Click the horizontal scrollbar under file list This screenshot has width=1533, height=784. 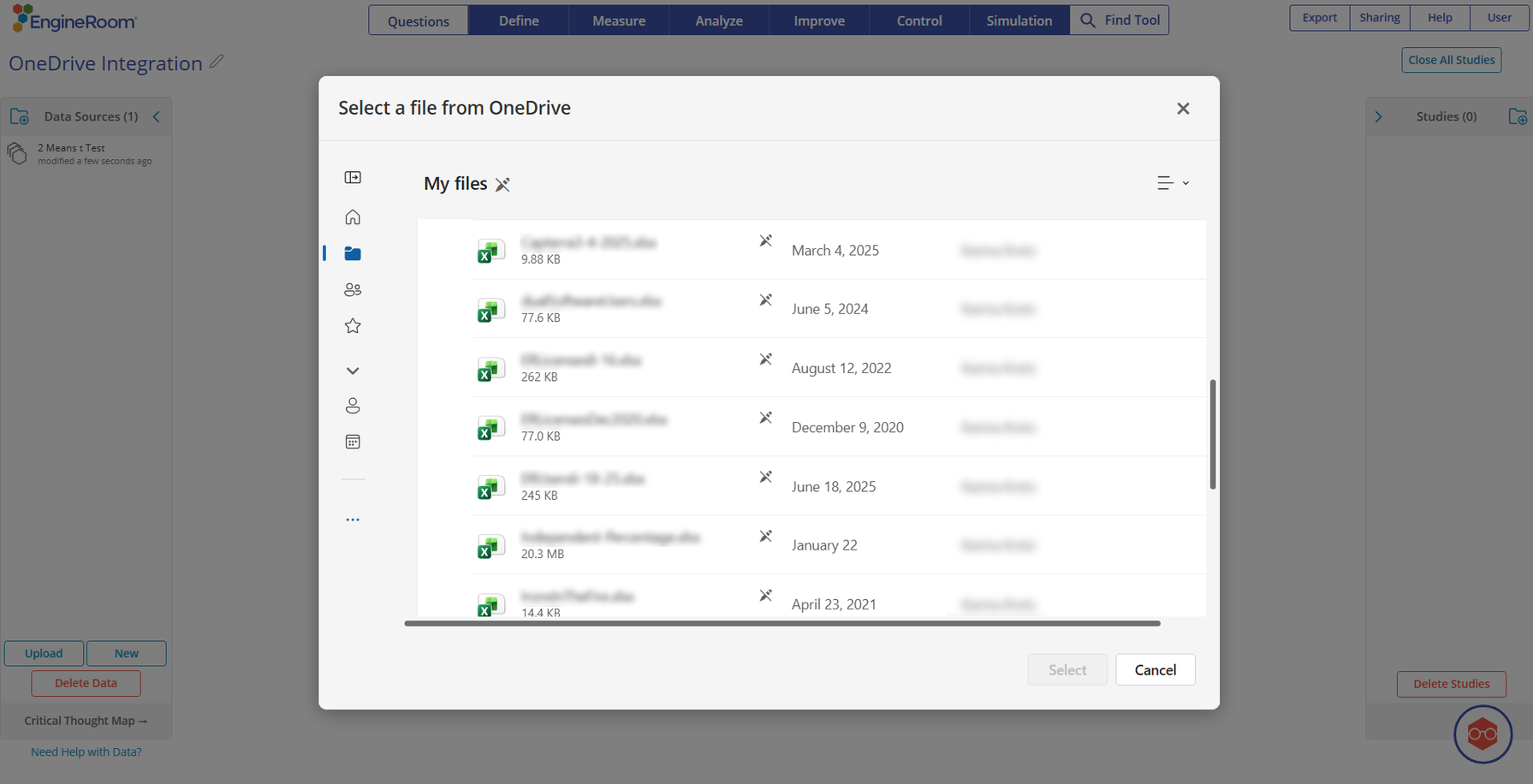(782, 624)
